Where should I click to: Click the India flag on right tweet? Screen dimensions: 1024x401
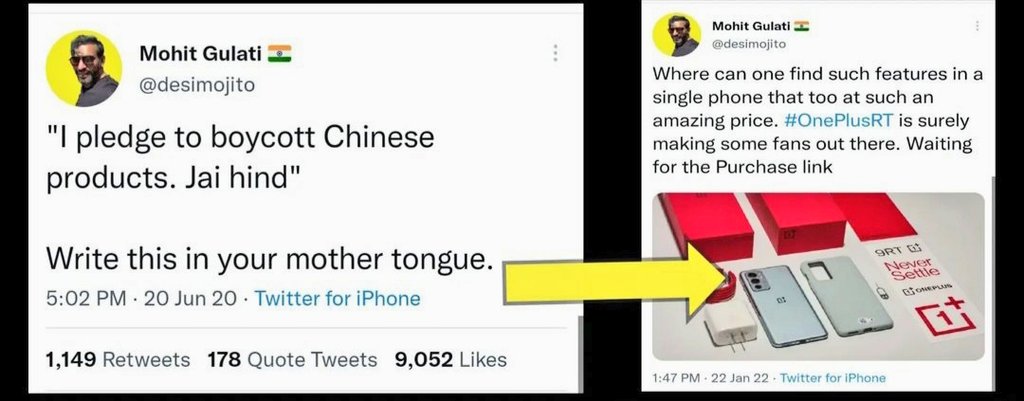[801, 26]
